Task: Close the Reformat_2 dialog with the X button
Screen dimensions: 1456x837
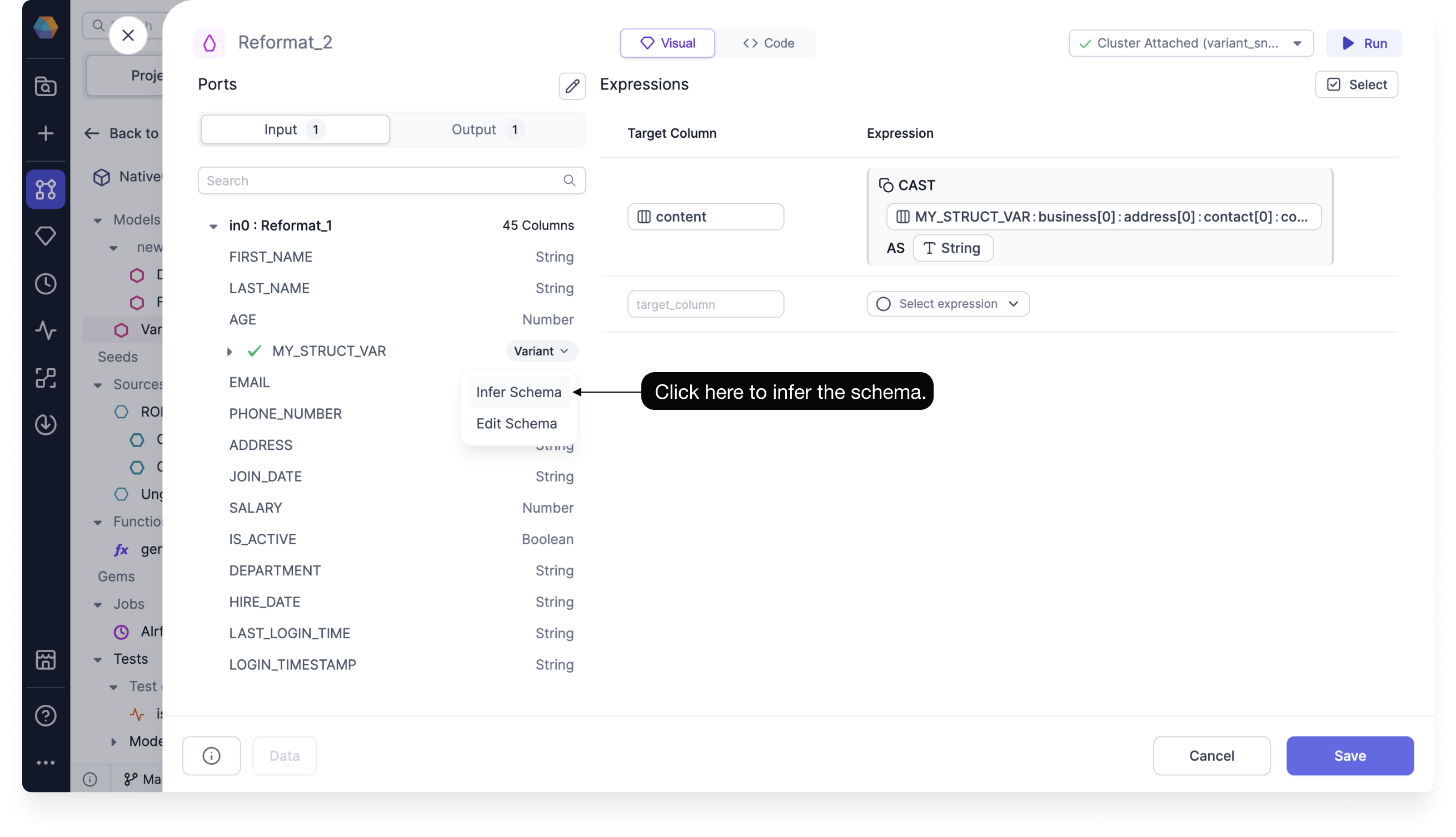Action: click(x=128, y=36)
